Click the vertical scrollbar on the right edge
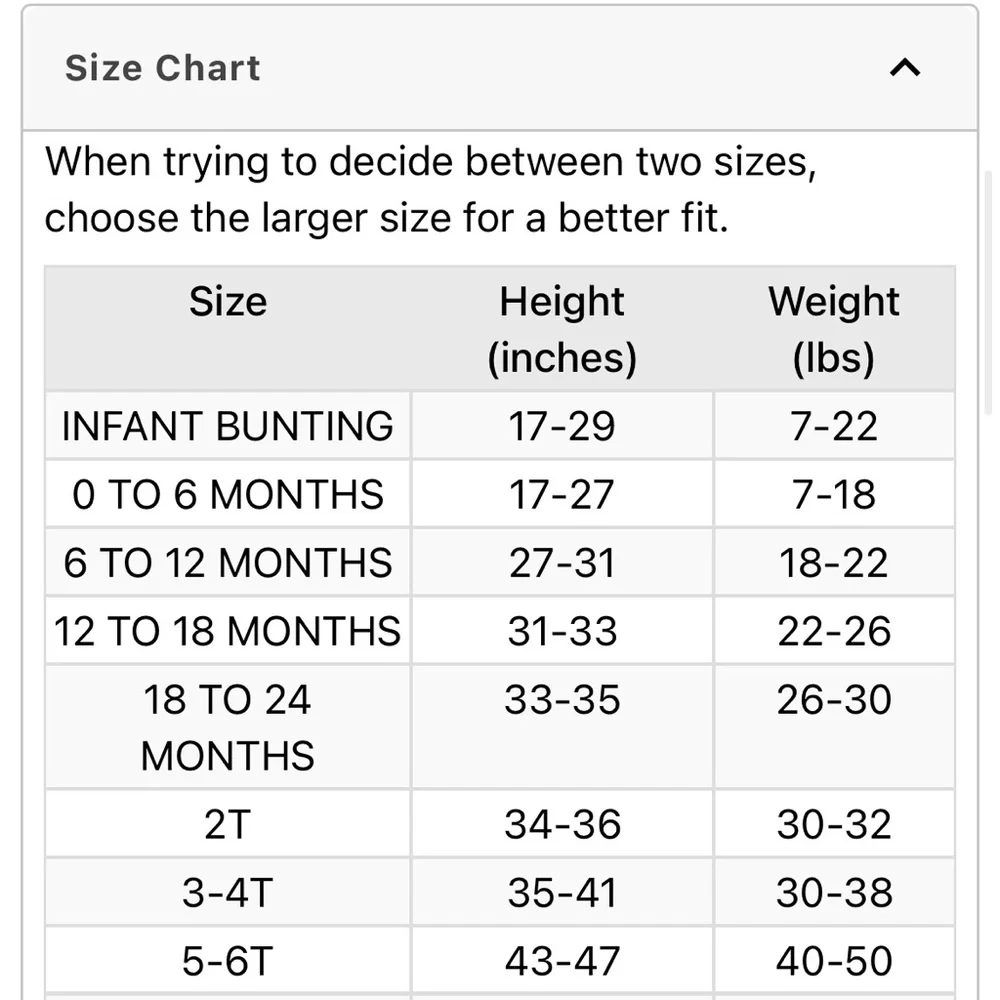Image resolution: width=1000 pixels, height=1000 pixels. coord(989,293)
